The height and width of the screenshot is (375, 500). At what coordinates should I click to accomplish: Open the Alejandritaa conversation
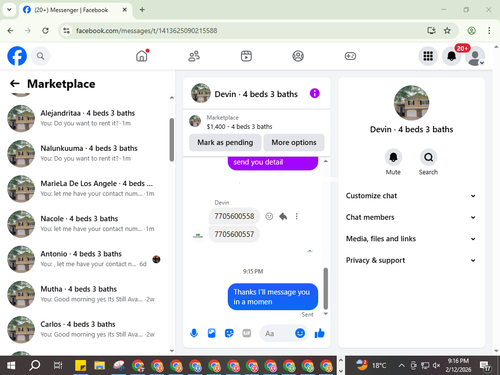tap(85, 118)
